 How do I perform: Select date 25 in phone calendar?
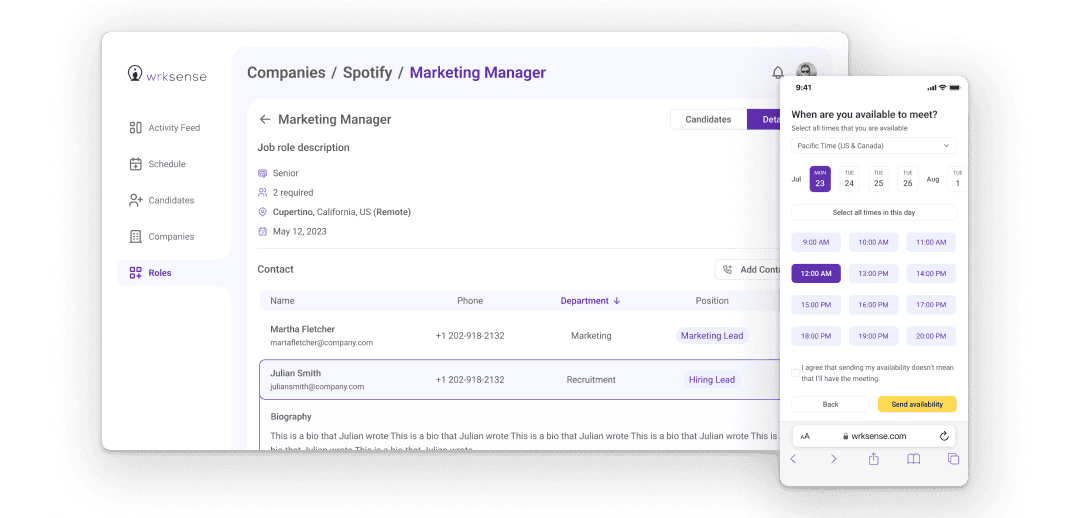coord(878,179)
